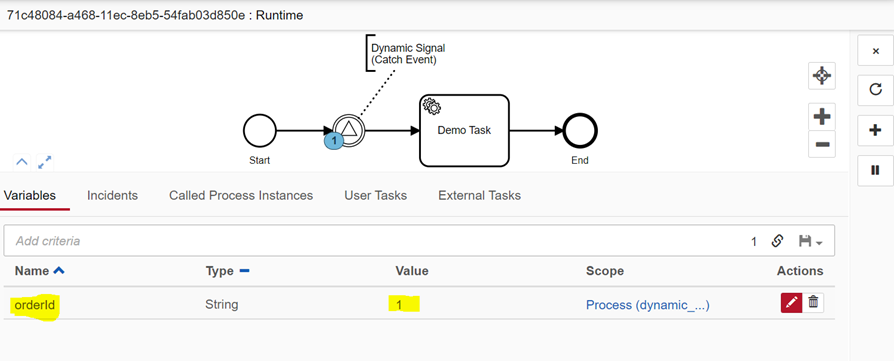Open the User Tasks tab
This screenshot has width=894, height=361.
pos(376,196)
